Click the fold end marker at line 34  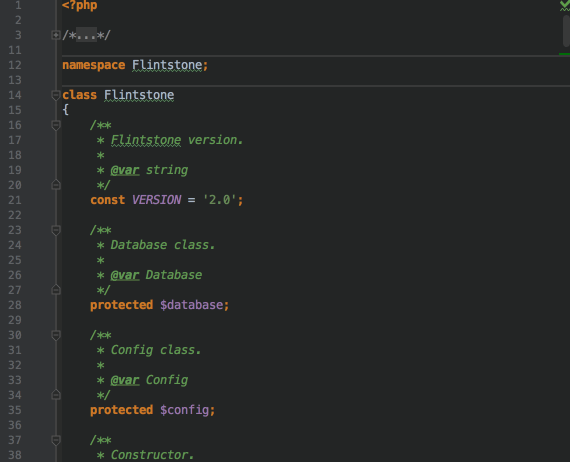56,395
